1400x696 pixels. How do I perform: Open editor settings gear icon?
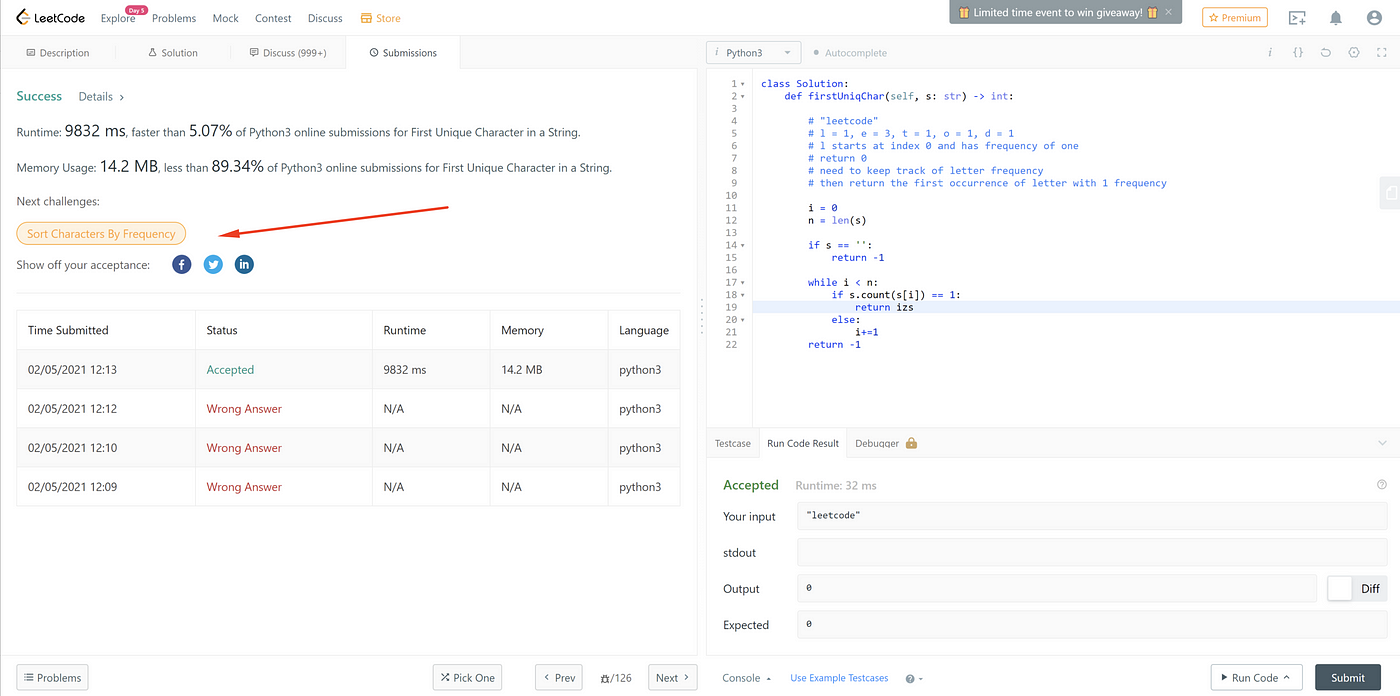pos(1354,52)
